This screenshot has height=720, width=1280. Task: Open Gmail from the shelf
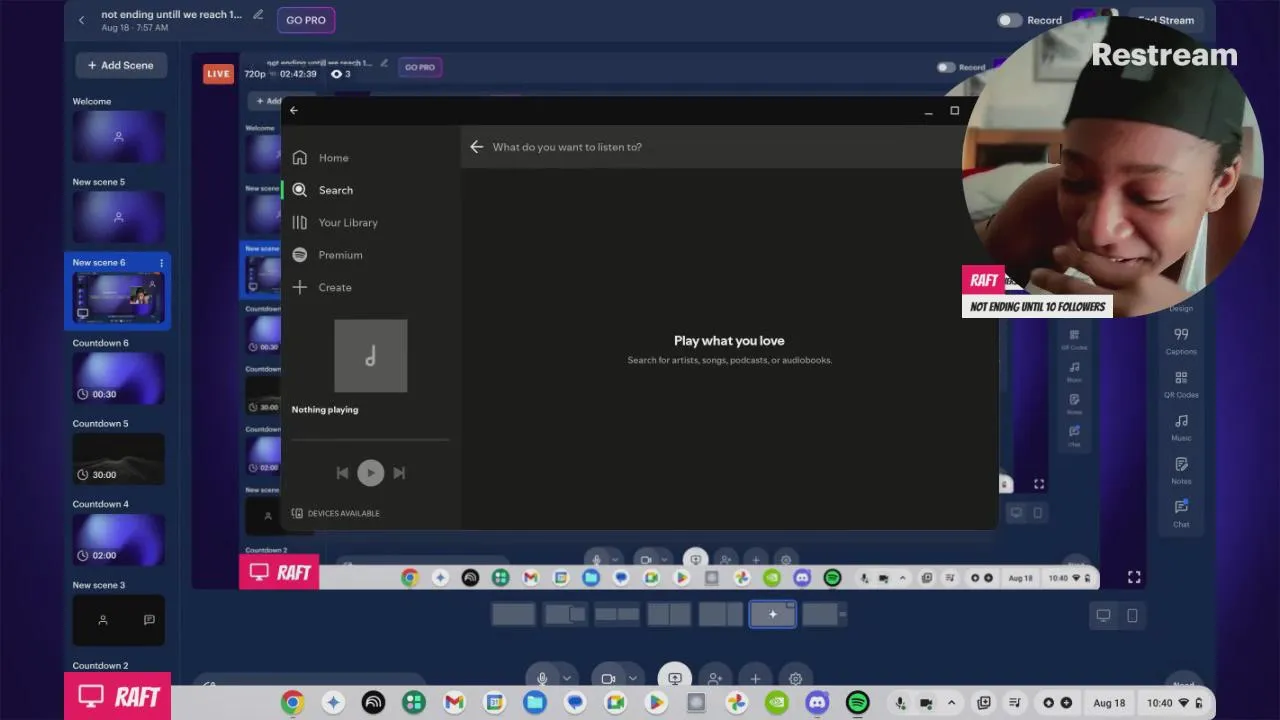tap(454, 703)
